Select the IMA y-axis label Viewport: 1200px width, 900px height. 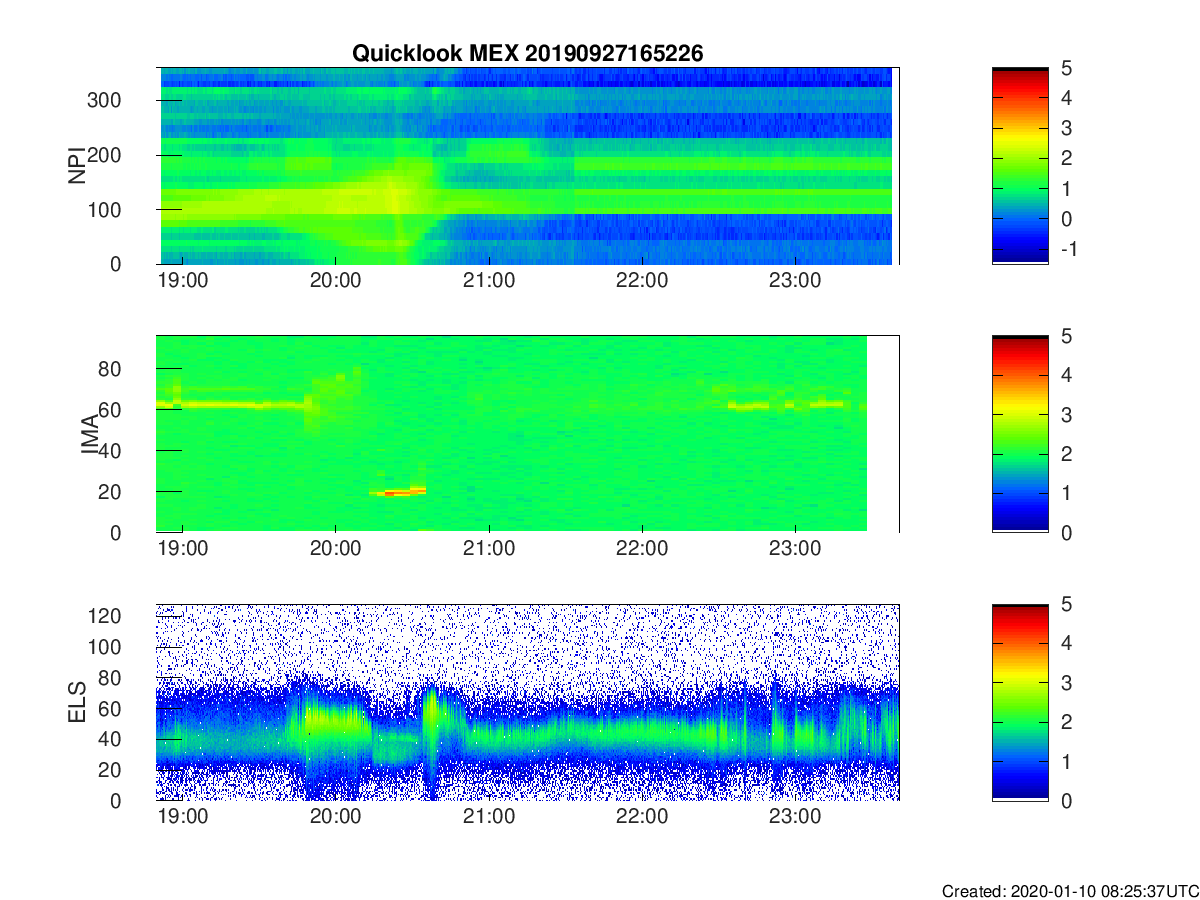[89, 434]
